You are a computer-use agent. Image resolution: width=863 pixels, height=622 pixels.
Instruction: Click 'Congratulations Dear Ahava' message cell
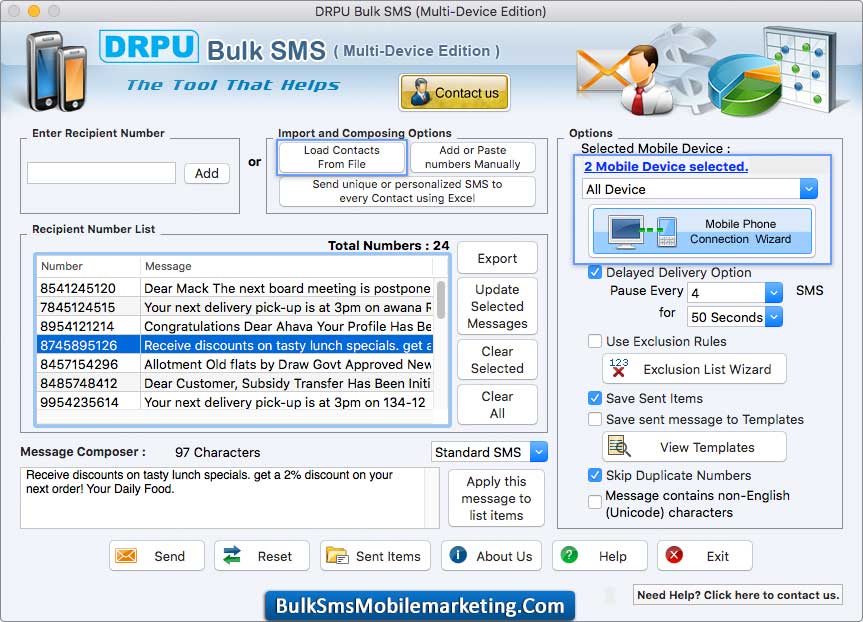287,326
